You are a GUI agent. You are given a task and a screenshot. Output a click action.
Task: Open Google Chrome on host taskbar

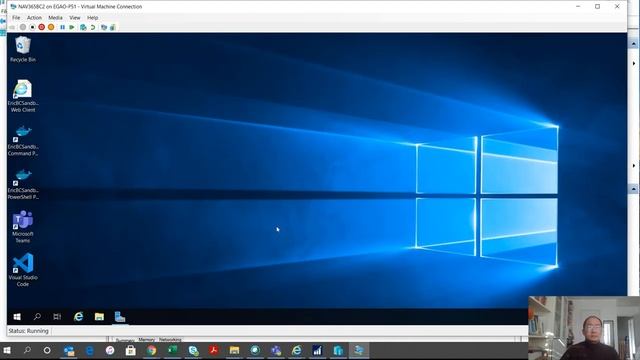151,350
